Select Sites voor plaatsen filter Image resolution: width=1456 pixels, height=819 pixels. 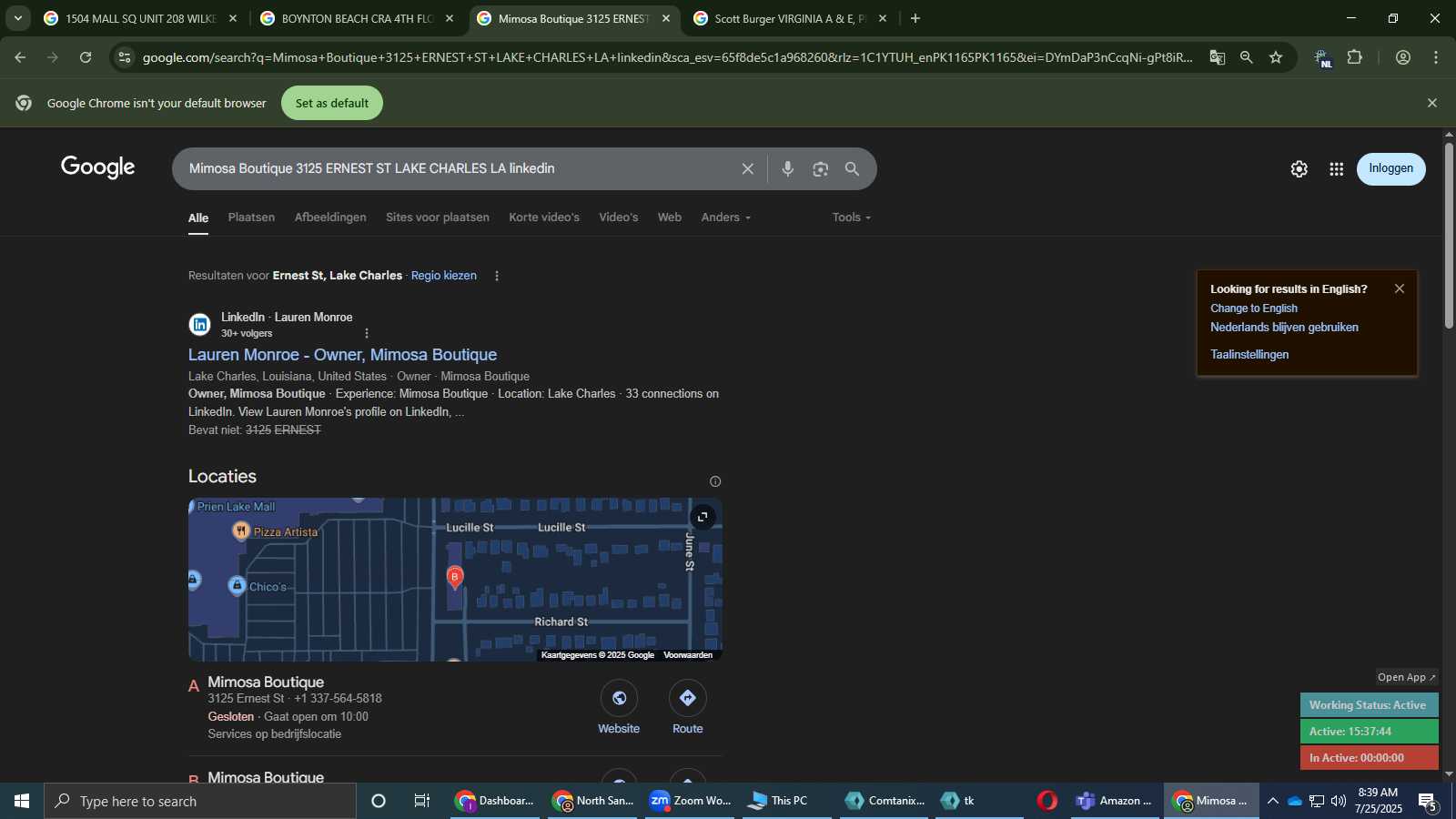click(438, 217)
